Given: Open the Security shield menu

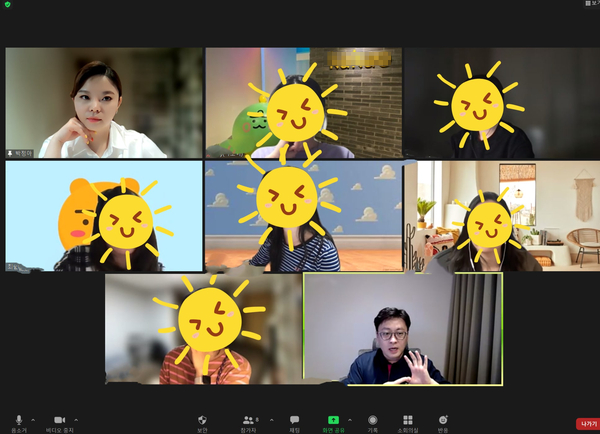Looking at the screenshot, I should point(202,423).
